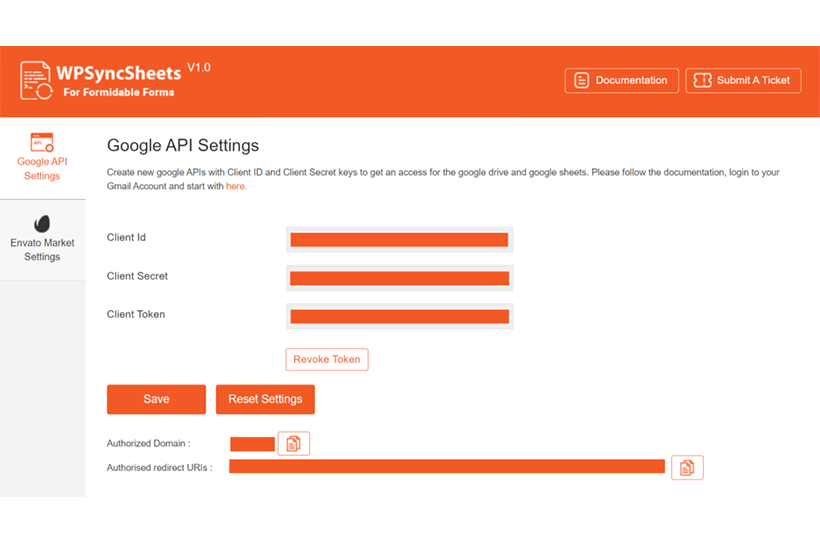
Task: Click the Submit A Ticket button
Action: (x=743, y=81)
